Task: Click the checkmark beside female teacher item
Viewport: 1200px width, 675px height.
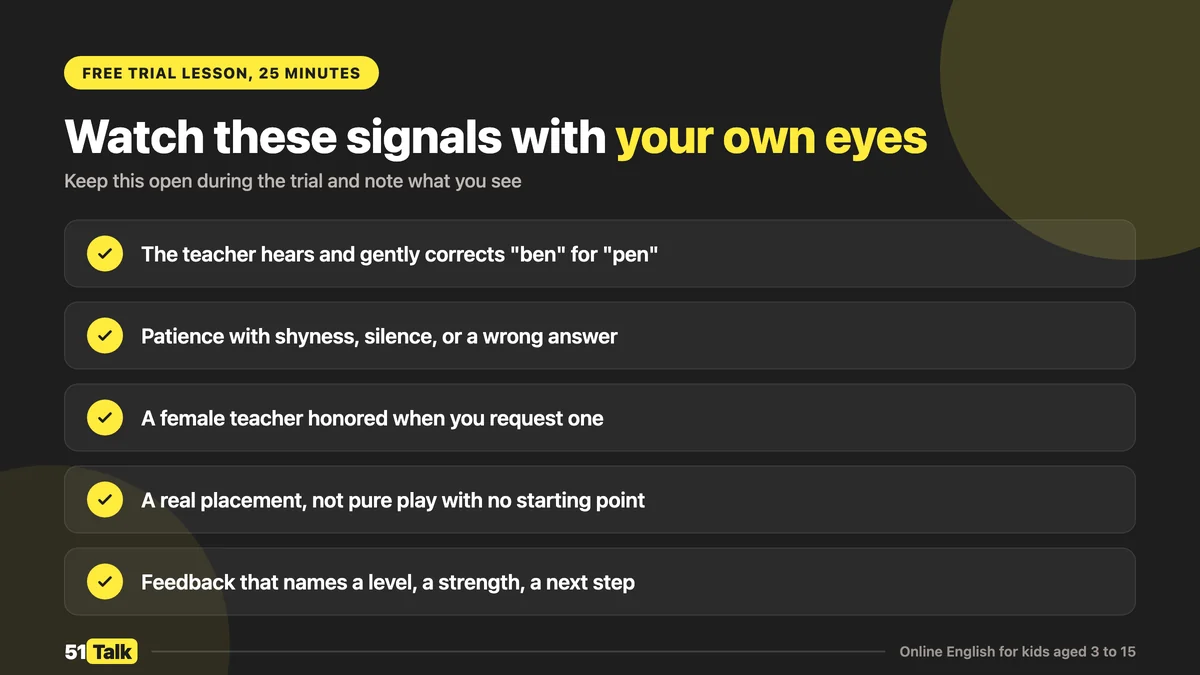Action: [105, 418]
